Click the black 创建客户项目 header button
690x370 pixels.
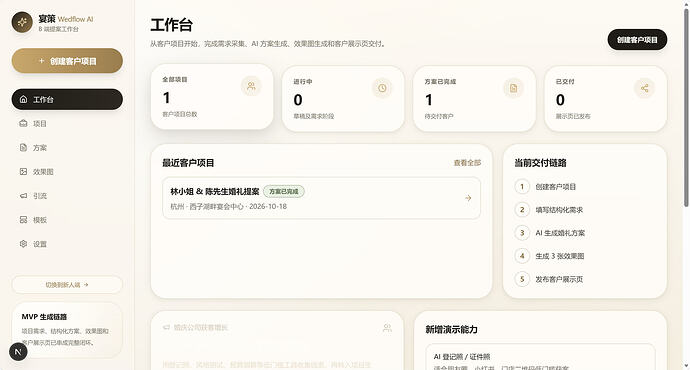(x=637, y=40)
